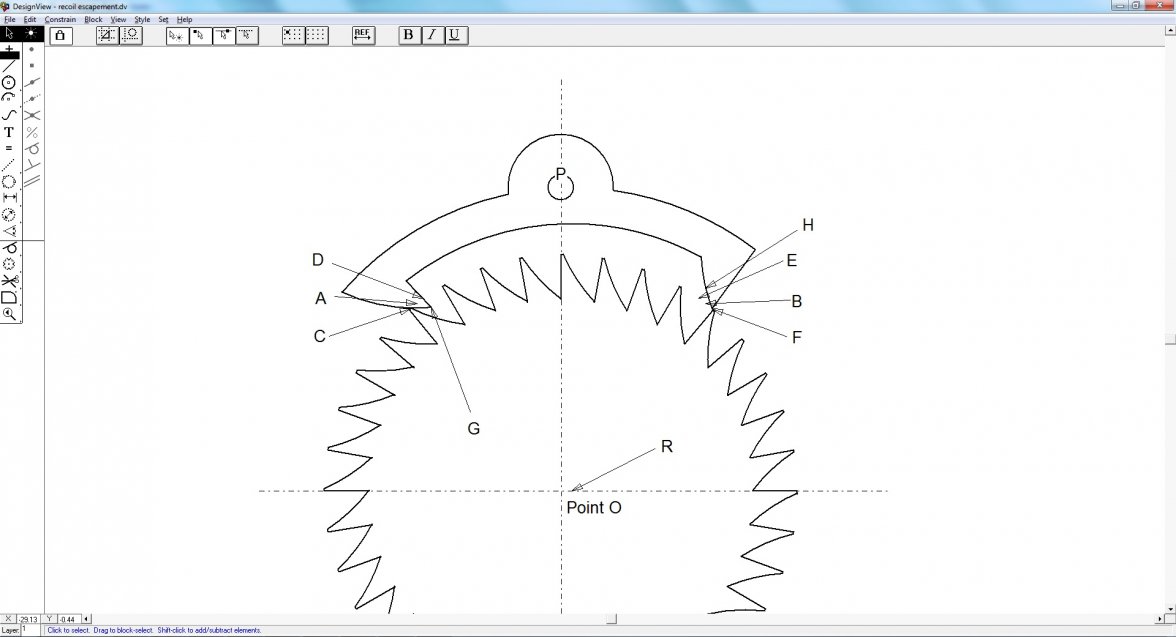Viewport: 1176px width, 637px height.
Task: Click the scissors trim tool
Action: point(9,281)
